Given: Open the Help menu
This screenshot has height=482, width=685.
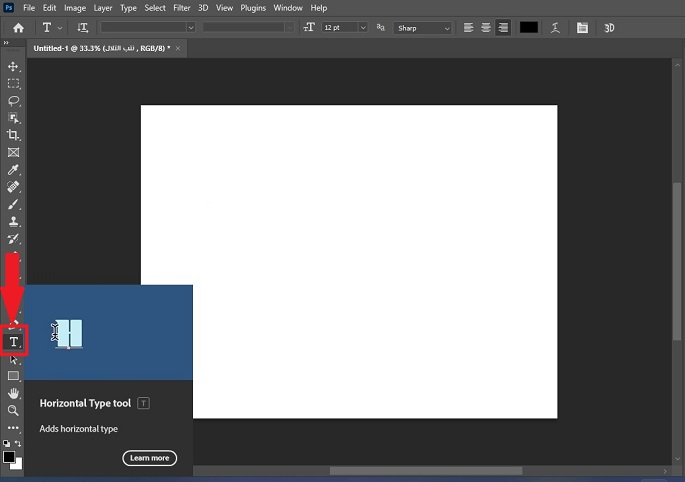Looking at the screenshot, I should point(318,8).
